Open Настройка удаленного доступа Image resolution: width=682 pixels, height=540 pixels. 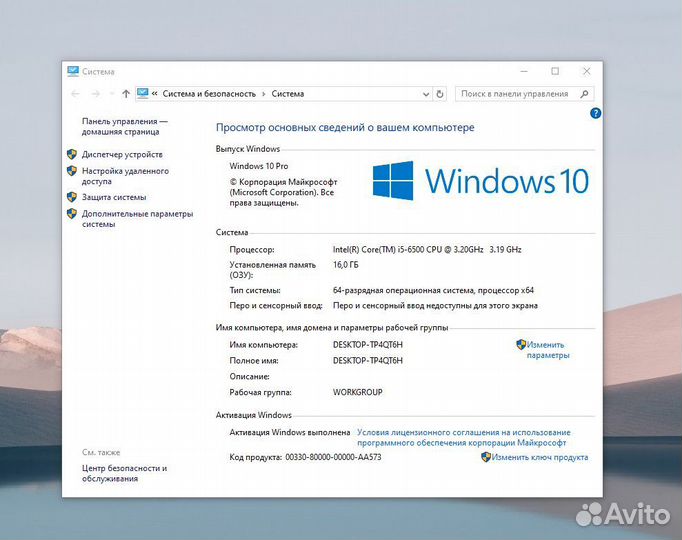click(125, 176)
